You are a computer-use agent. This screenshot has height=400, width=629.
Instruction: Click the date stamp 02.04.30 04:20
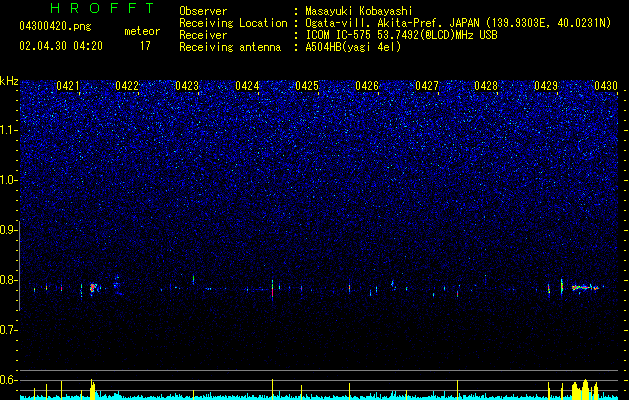[x=61, y=46]
